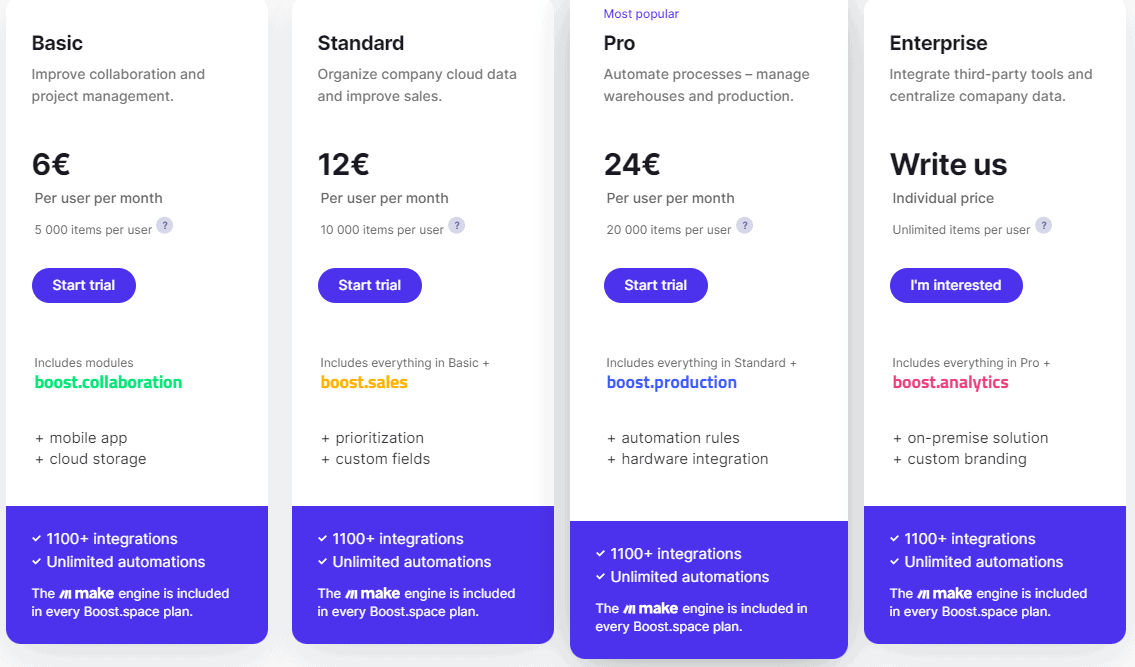Click the help icon beside 10 000 items
The width and height of the screenshot is (1135, 667).
click(x=457, y=225)
